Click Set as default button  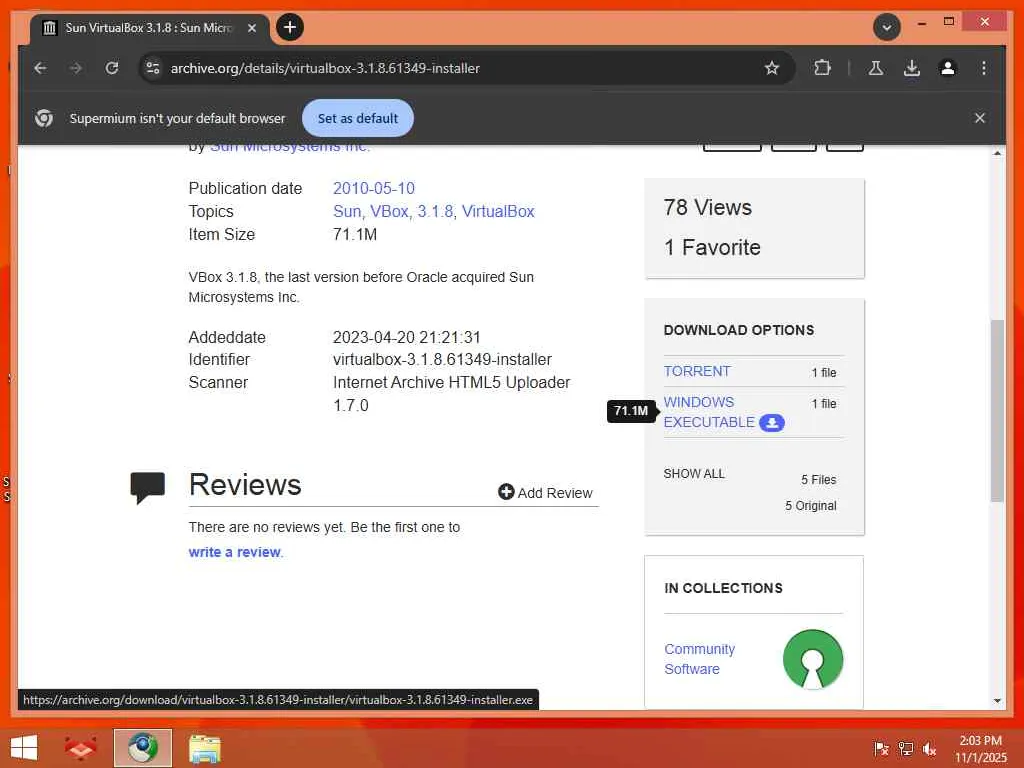pos(358,118)
